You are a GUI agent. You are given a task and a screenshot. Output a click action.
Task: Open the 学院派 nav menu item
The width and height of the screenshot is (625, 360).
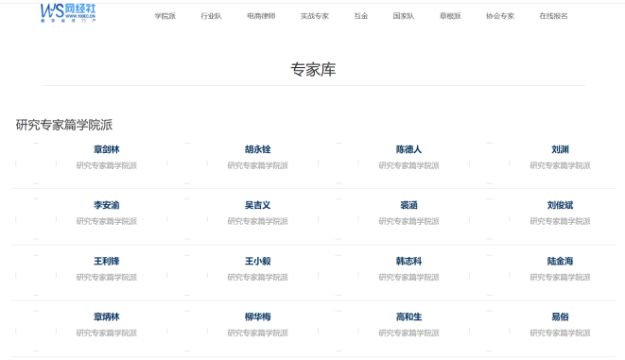[x=165, y=16]
